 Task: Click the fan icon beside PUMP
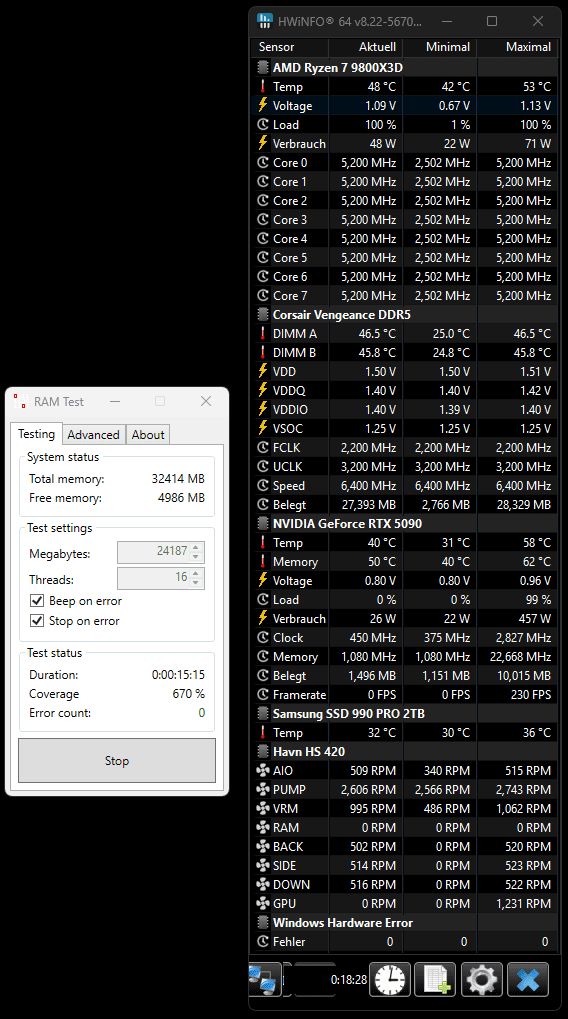[x=263, y=789]
